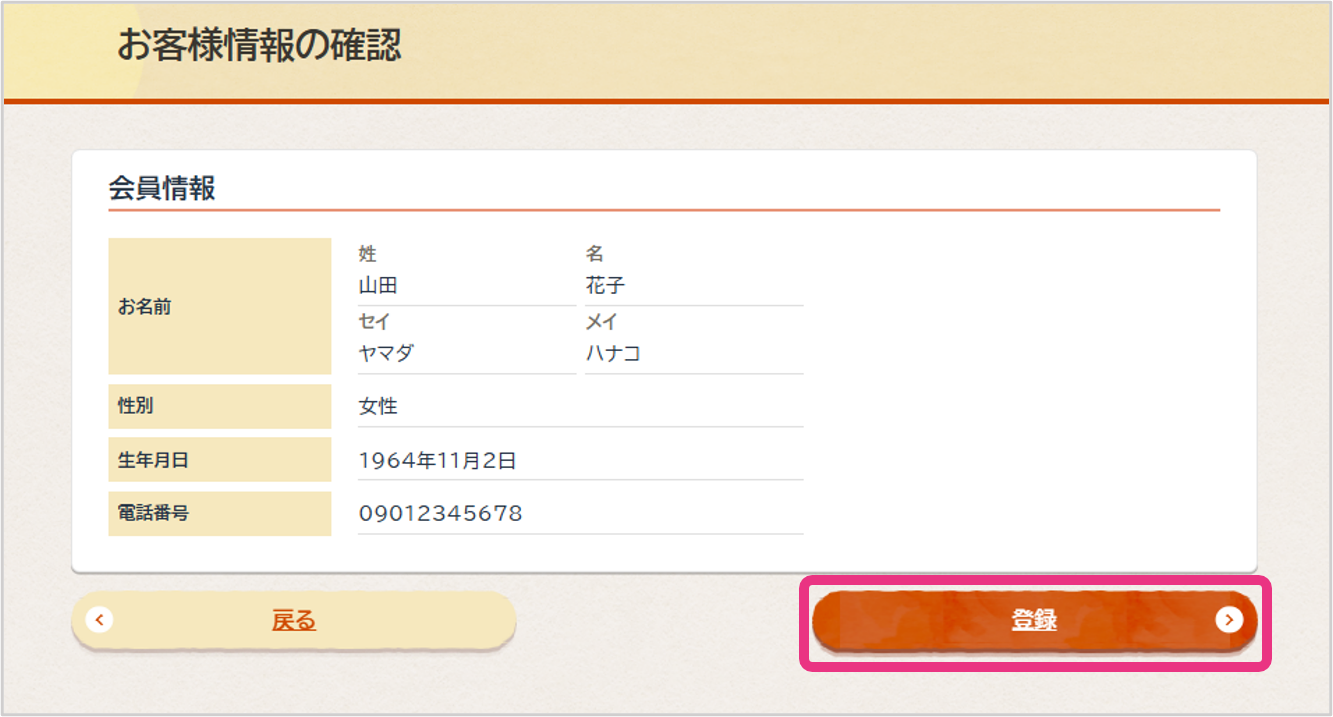1333x717 pixels.
Task: Click the 会員情報 section heading
Action: [162, 188]
